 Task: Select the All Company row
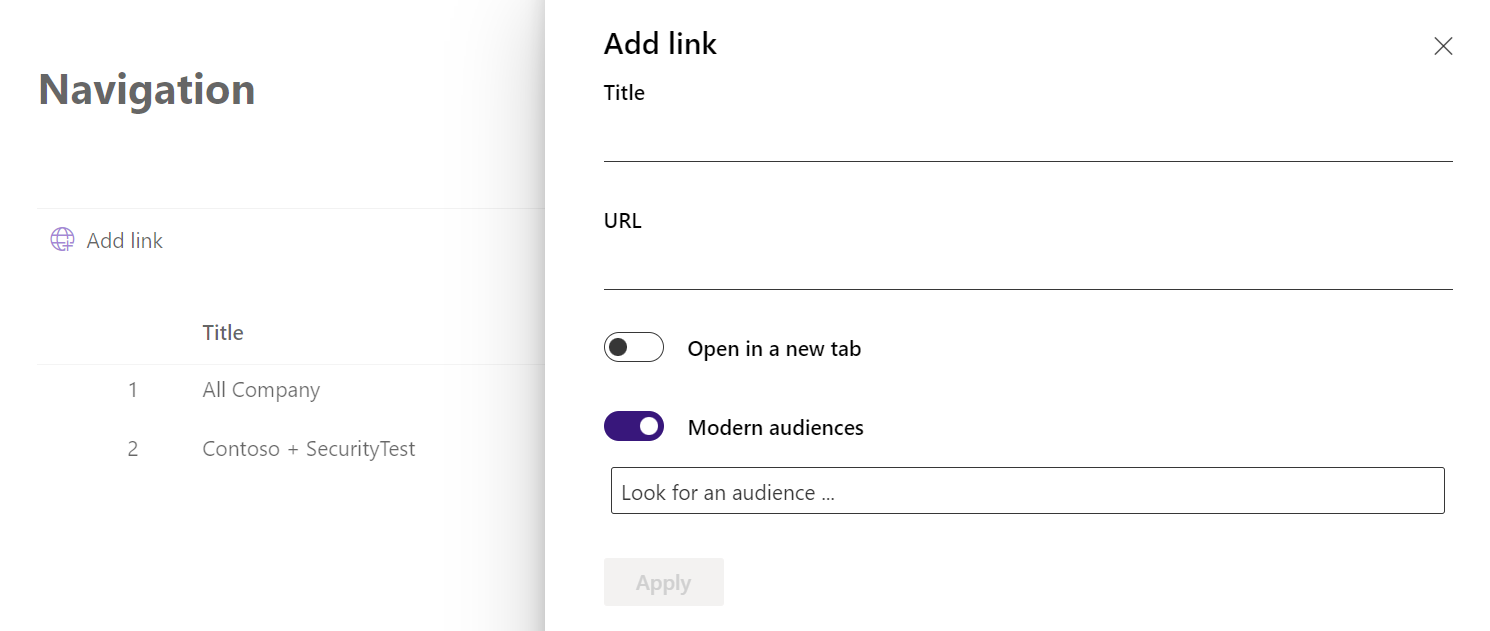[x=291, y=390]
